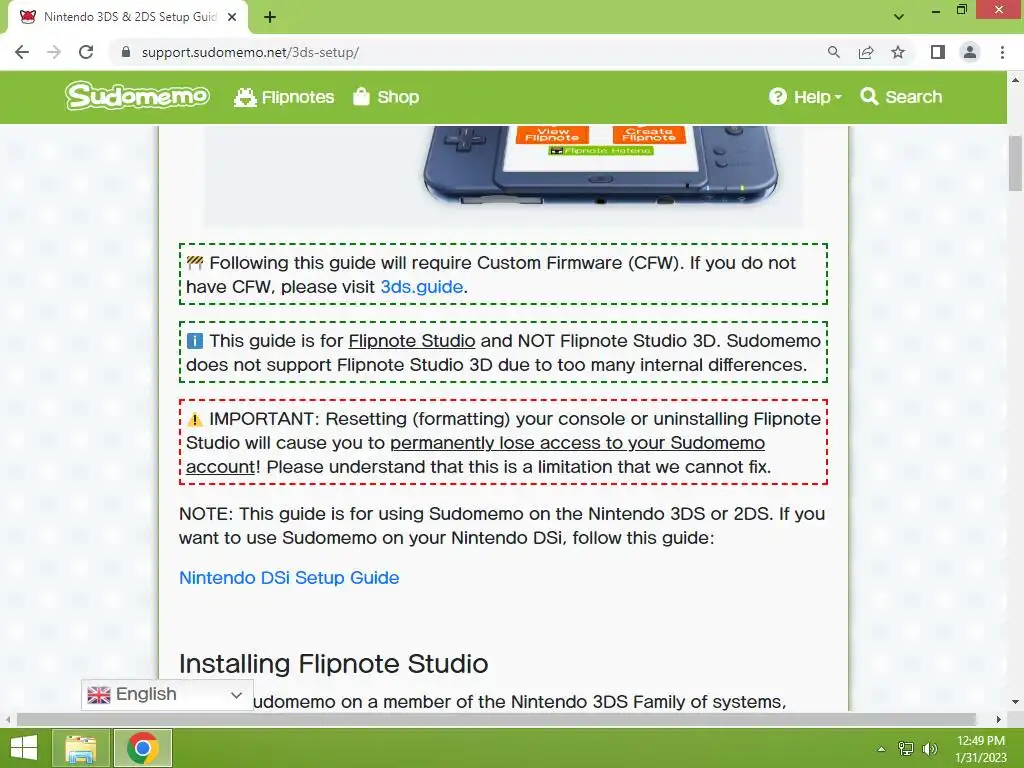Go back to the previous page
Viewport: 1024px width, 768px height.
coord(22,52)
